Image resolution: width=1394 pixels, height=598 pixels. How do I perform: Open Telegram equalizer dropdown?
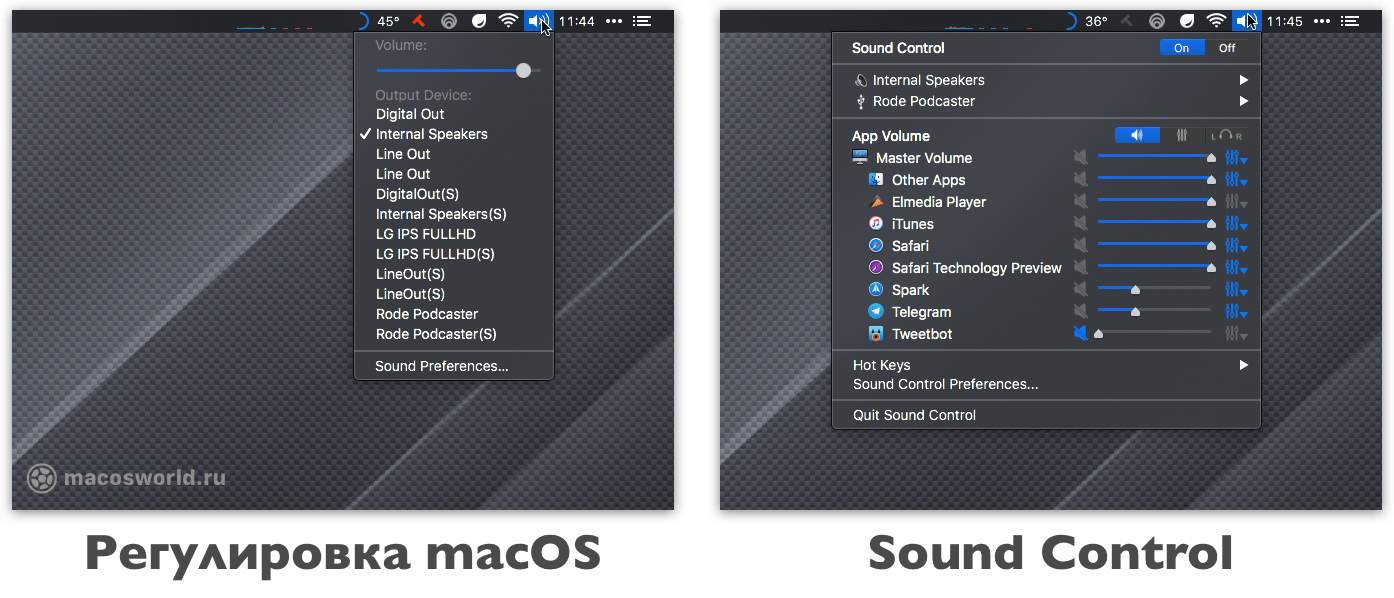click(x=1237, y=312)
